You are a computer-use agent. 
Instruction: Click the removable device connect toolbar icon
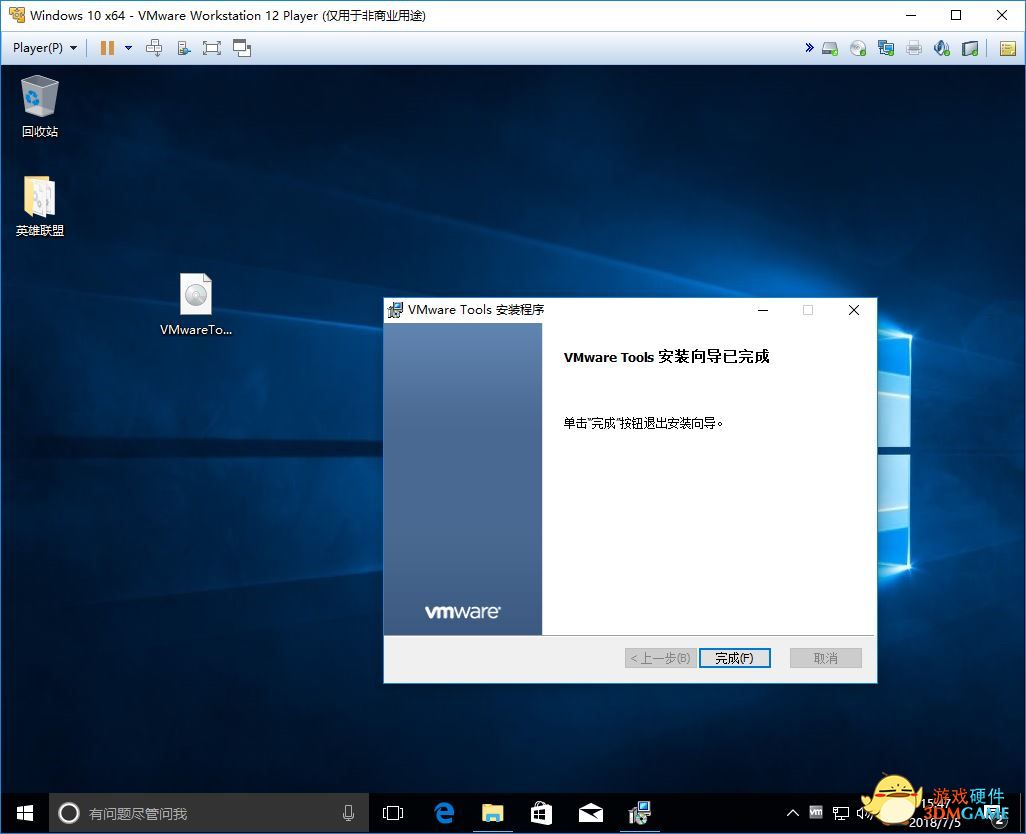[184, 48]
